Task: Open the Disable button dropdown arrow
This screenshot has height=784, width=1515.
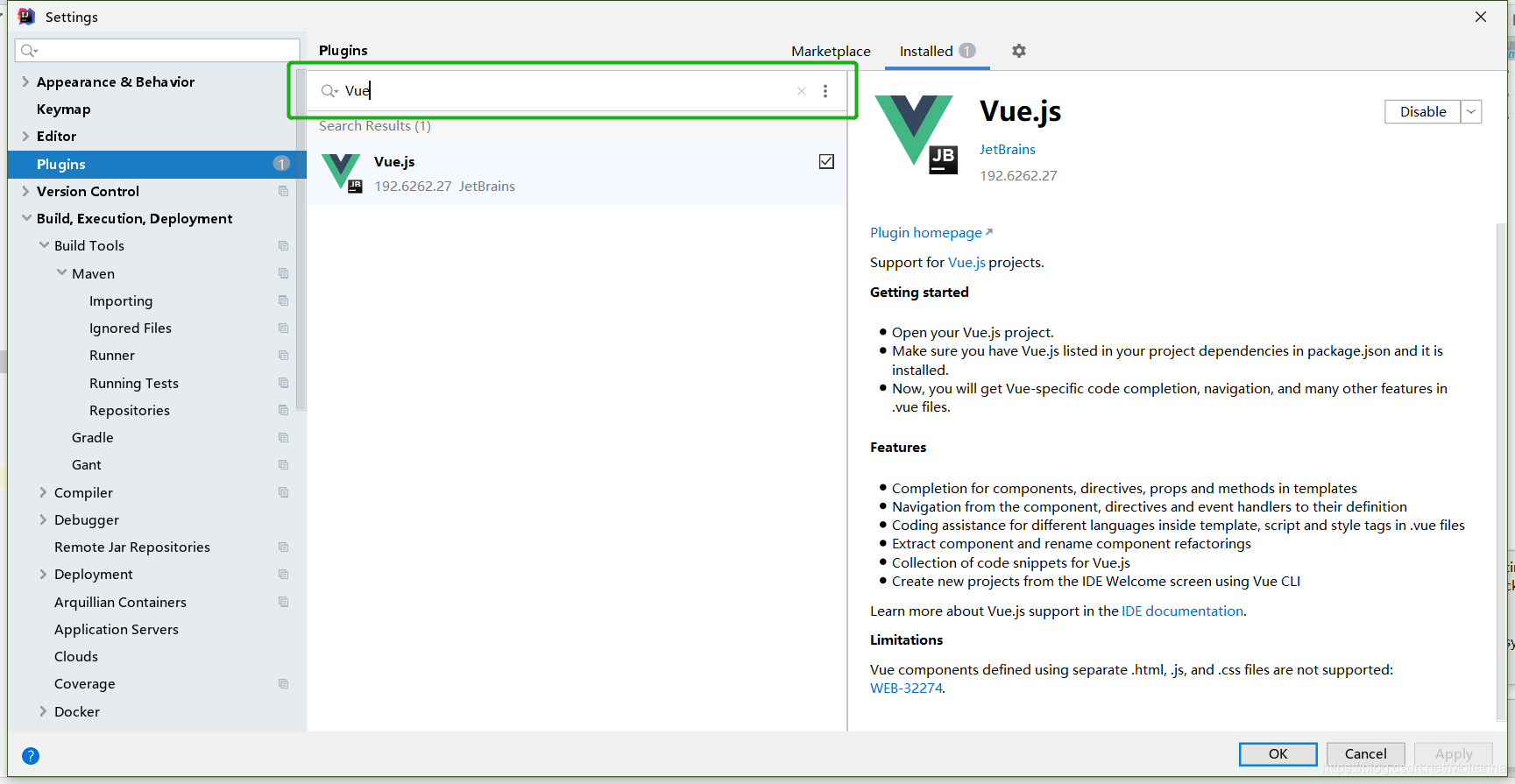Action: click(x=1471, y=111)
